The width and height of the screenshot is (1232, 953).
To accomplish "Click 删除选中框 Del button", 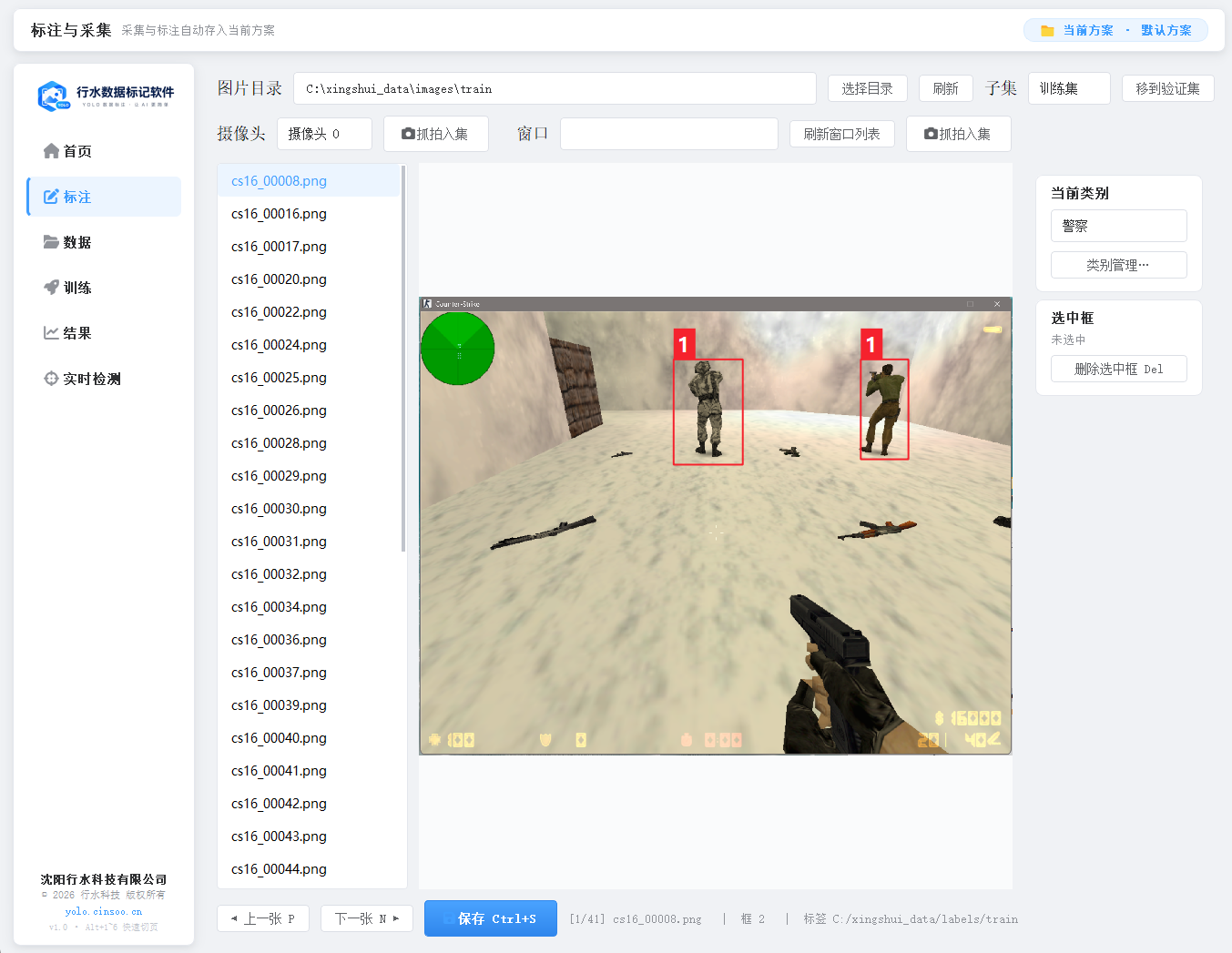I will coord(1119,369).
